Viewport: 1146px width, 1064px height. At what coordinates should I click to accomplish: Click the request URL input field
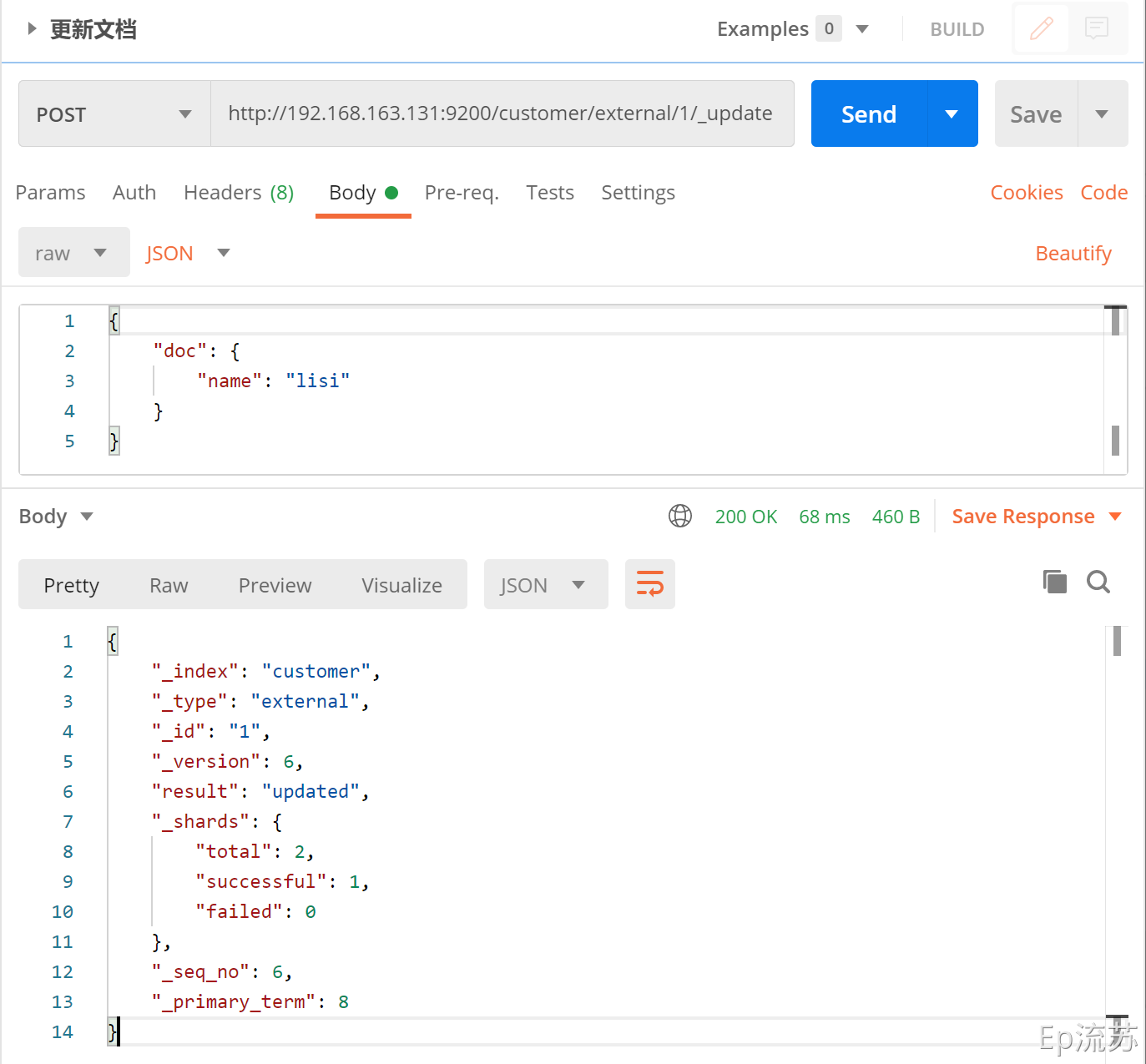(500, 113)
